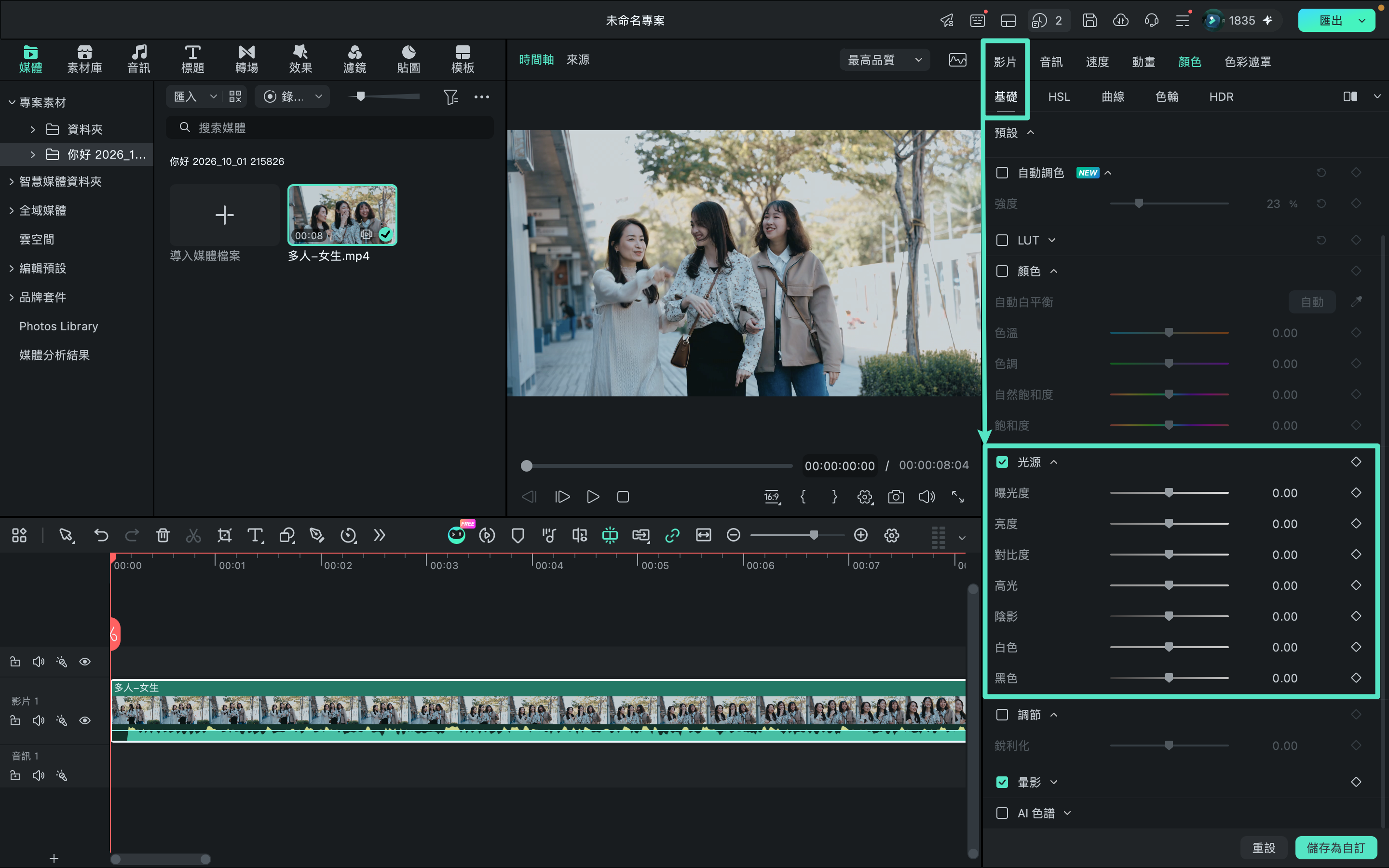Click the fullscreen expand icon in preview

click(x=957, y=497)
